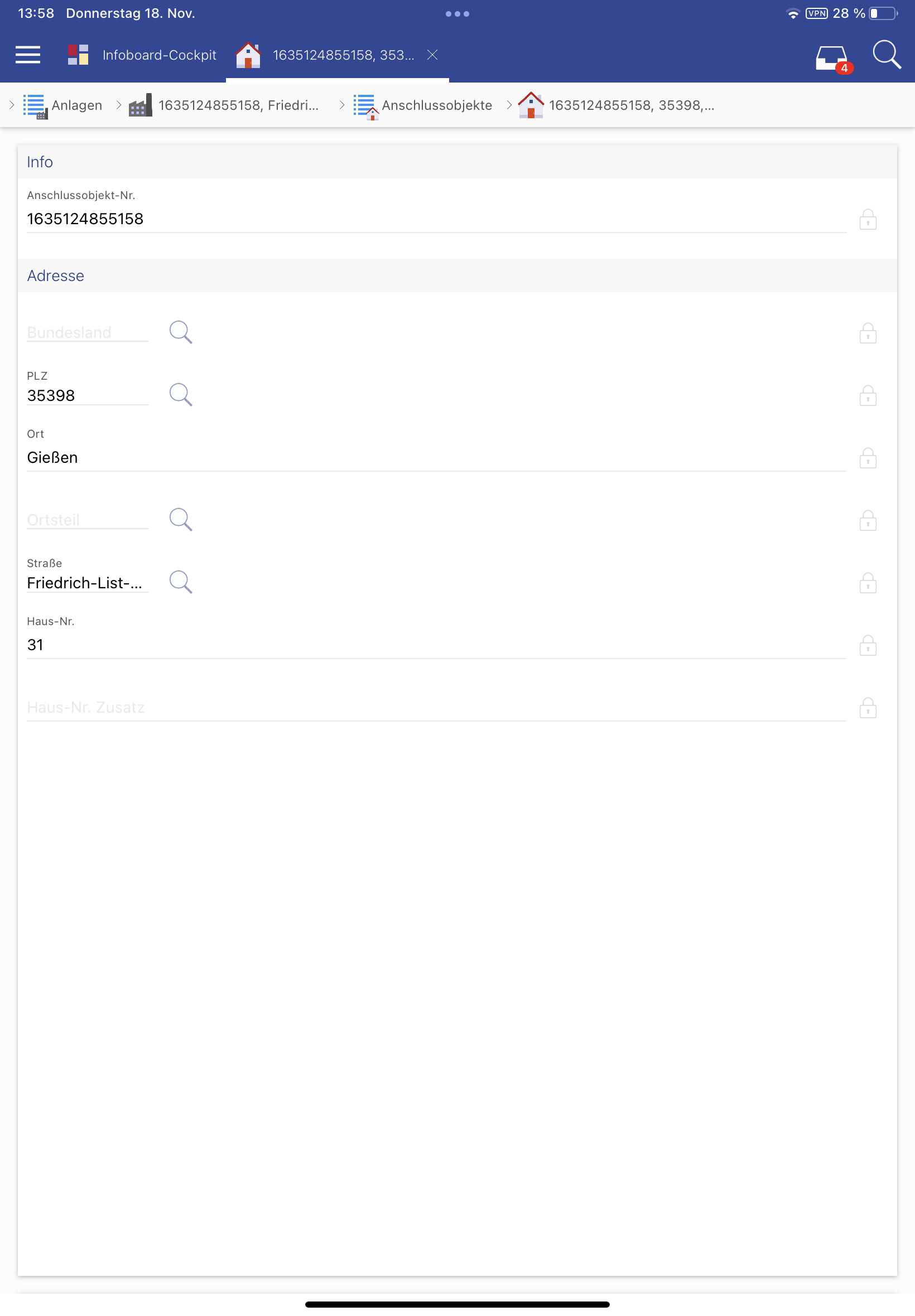This screenshot has width=915, height=1316.
Task: Switch to the Infoboard-Cockpit tab
Action: pos(159,55)
